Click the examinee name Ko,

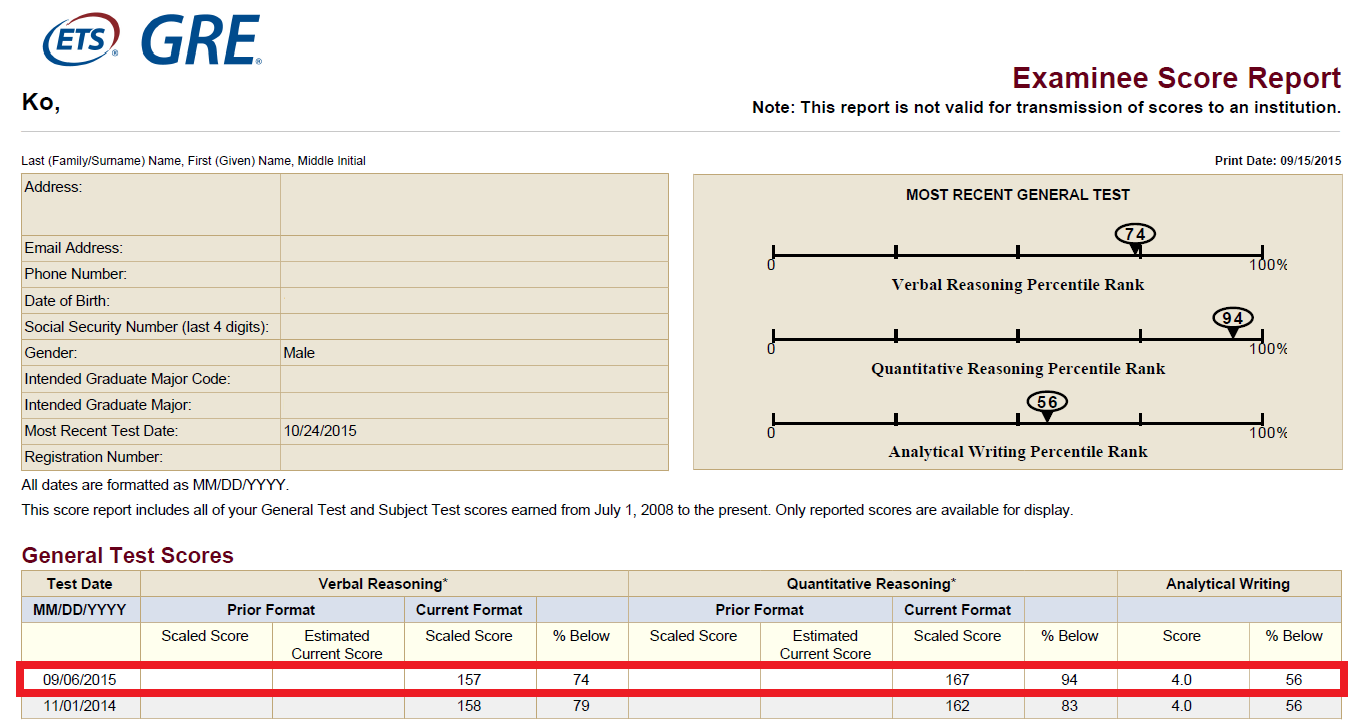(x=41, y=102)
